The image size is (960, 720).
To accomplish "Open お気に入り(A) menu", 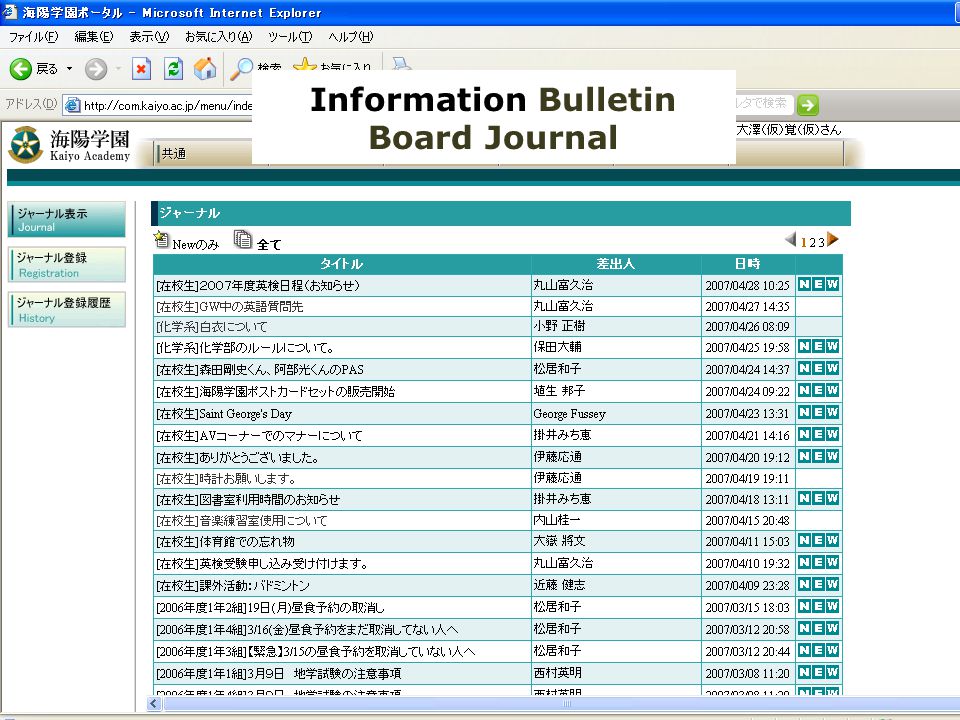I will pos(219,37).
